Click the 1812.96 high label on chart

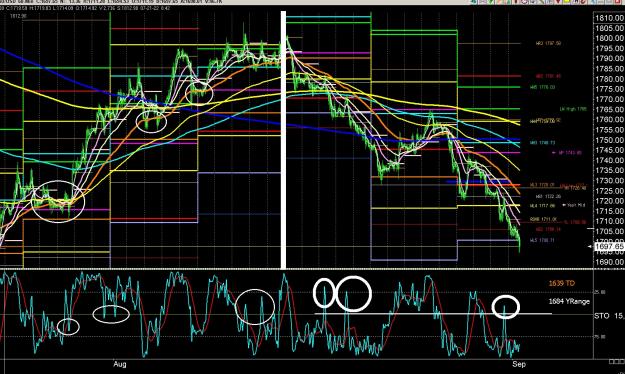click(x=18, y=16)
